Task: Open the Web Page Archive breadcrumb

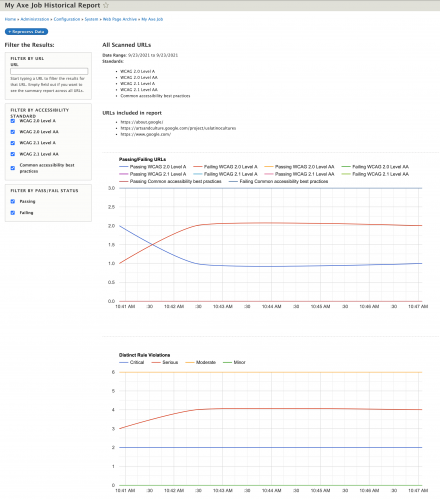Action: point(120,19)
